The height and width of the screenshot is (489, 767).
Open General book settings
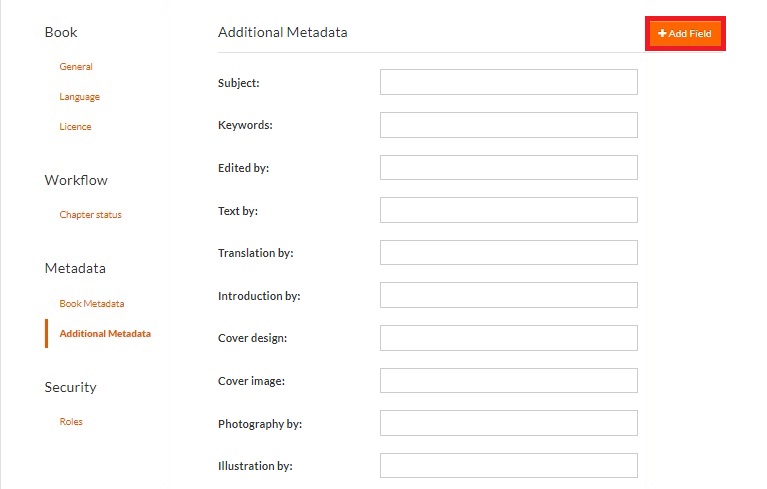tap(76, 67)
